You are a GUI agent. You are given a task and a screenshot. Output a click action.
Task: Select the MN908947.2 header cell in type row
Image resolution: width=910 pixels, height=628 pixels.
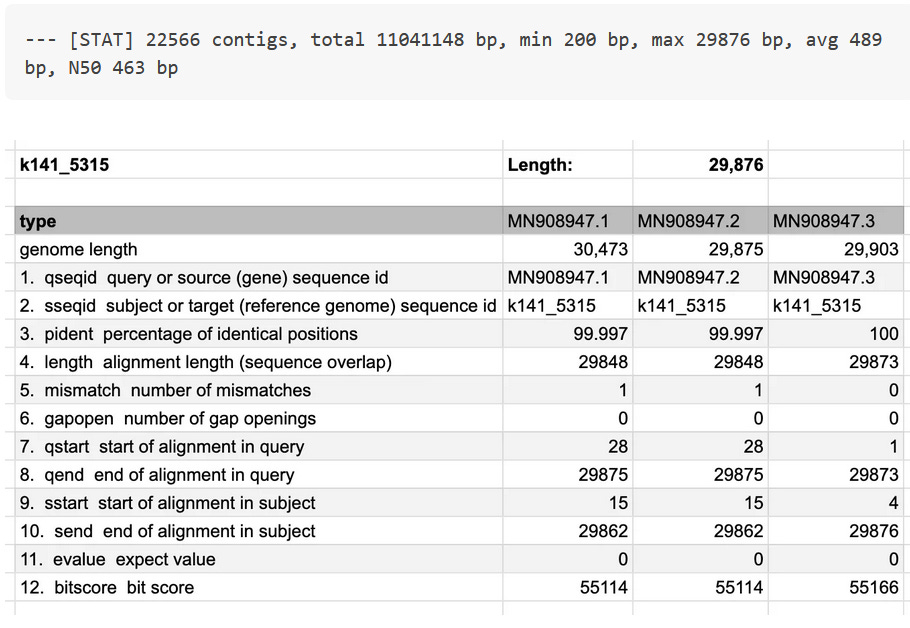[700, 221]
